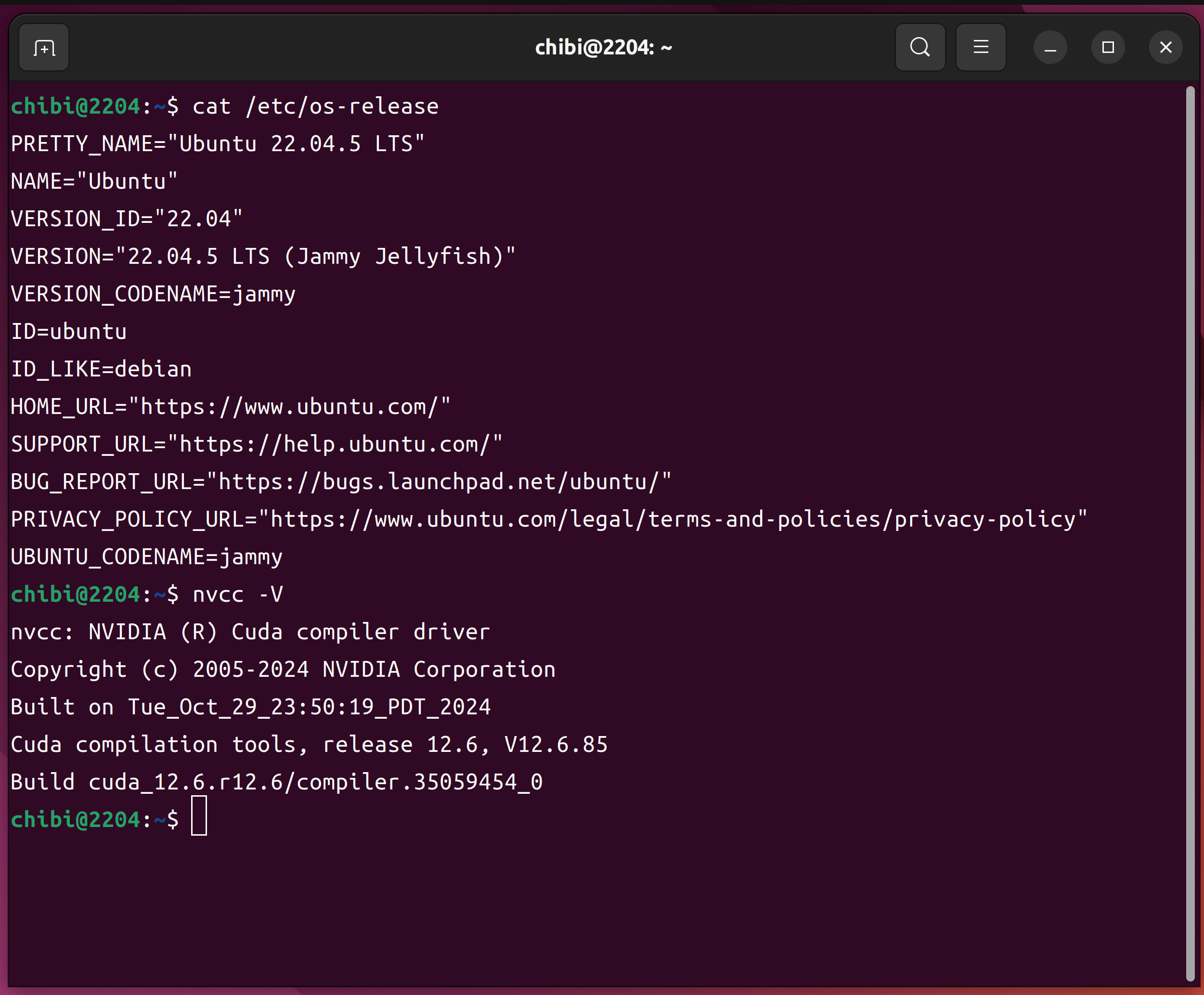Close the terminal window
This screenshot has height=995, width=1204.
click(x=1165, y=48)
